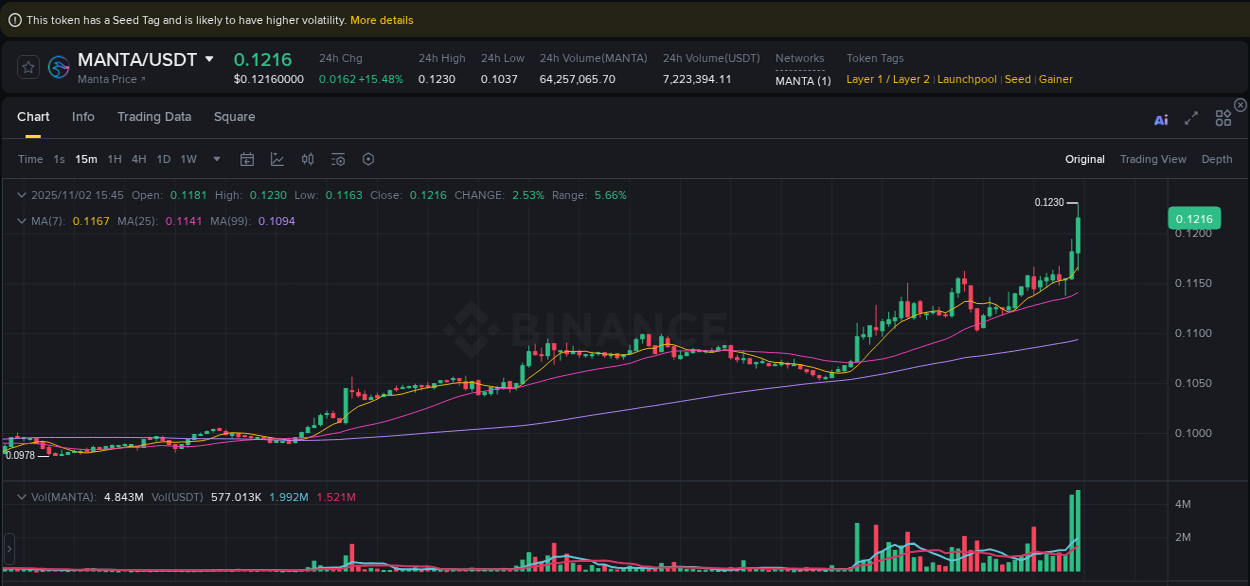Viewport: 1250px width, 586px height.
Task: Click the indicator search icon
Action: click(338, 159)
